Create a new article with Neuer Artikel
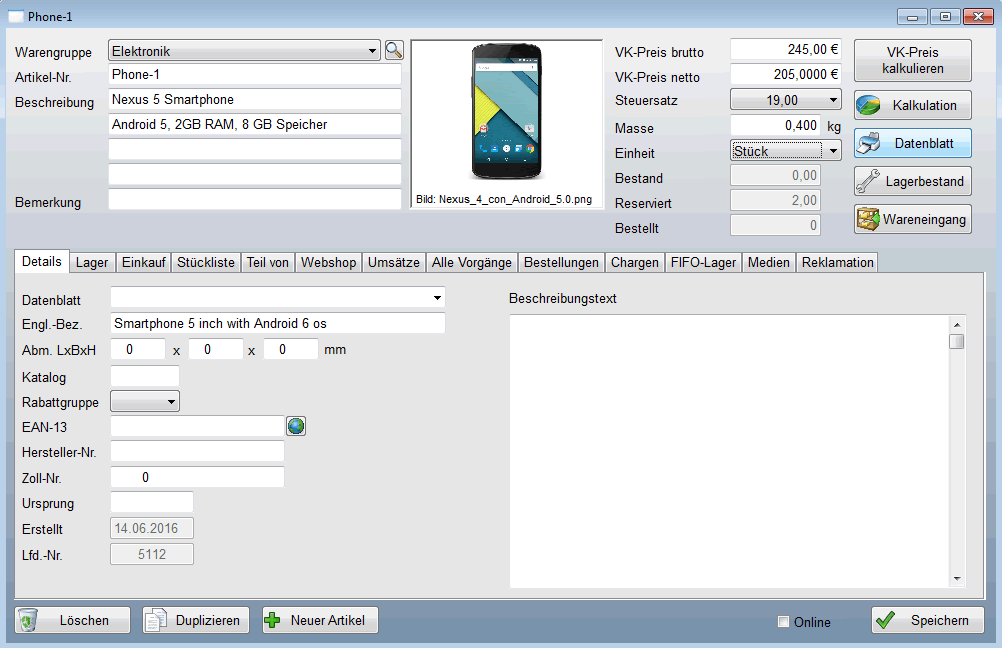Screen dimensions: 1002x648 click(320, 620)
